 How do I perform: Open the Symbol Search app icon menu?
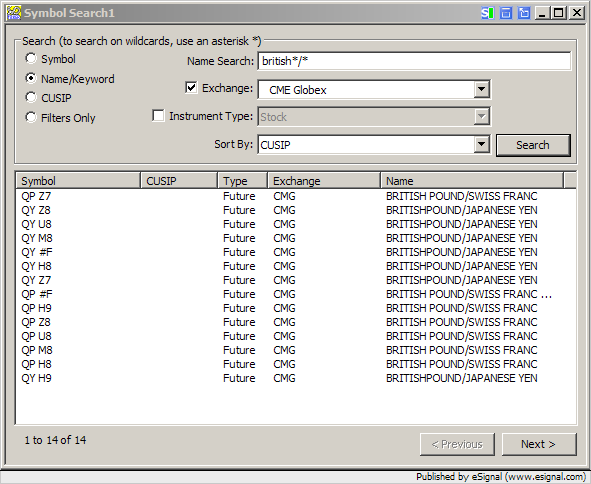[x=14, y=13]
